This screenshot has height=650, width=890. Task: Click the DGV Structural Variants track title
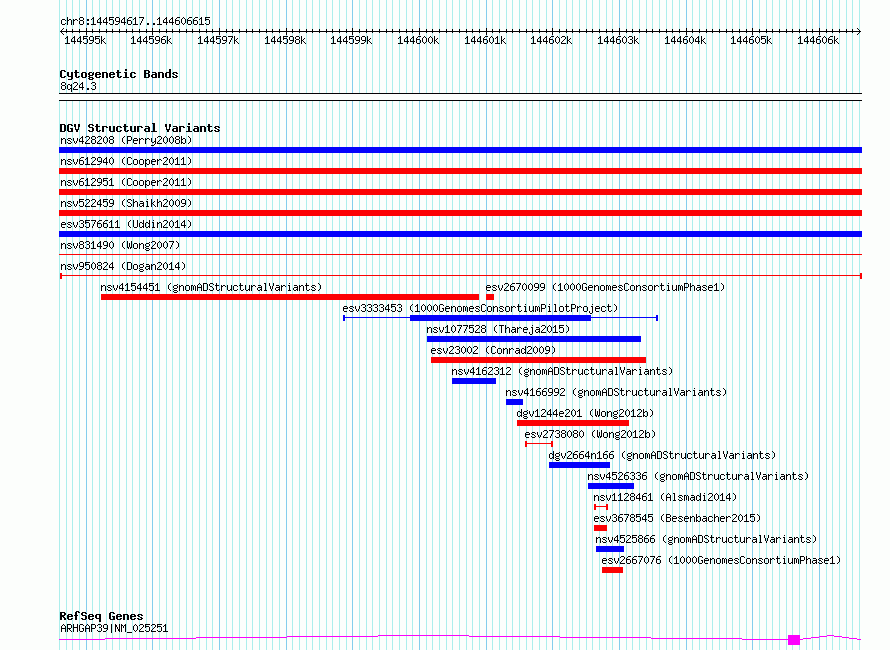pyautogui.click(x=140, y=128)
